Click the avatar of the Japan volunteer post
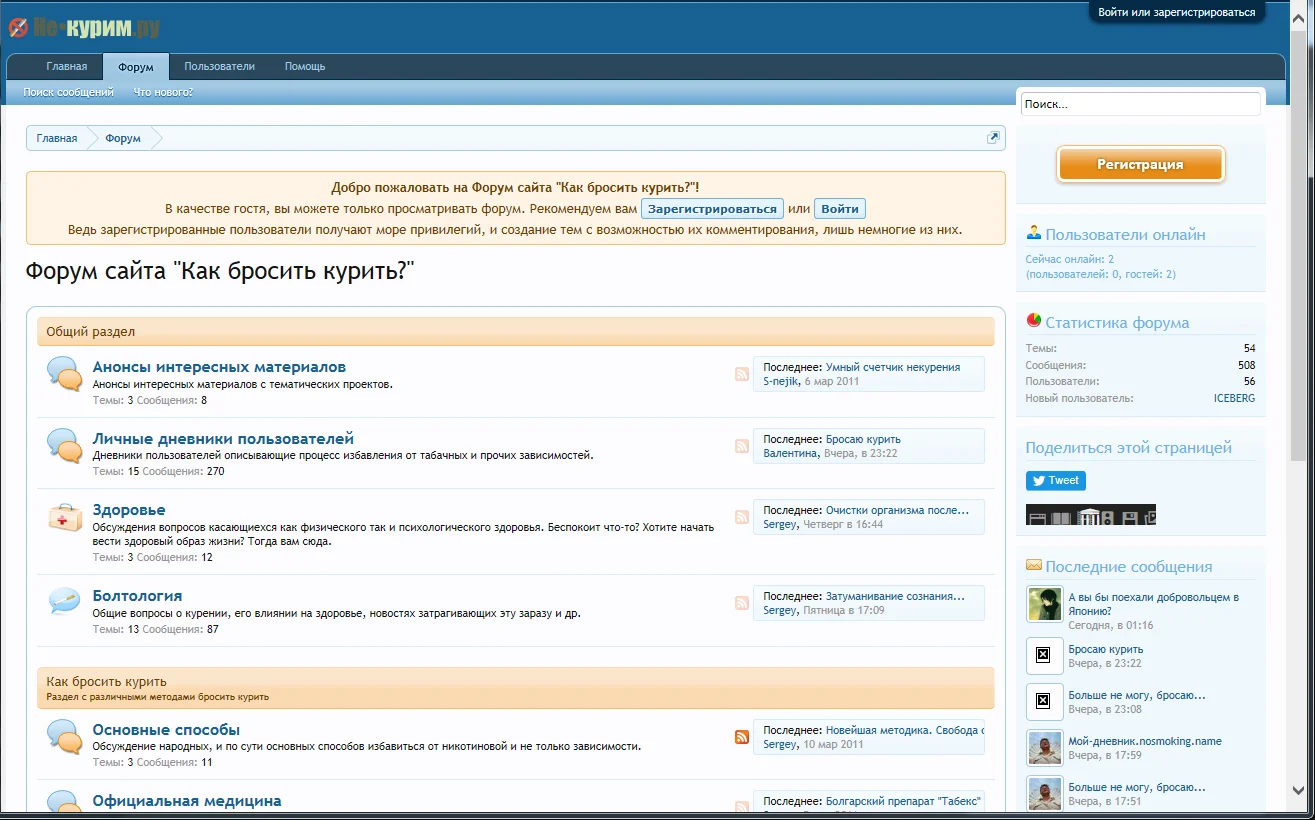 click(1044, 605)
